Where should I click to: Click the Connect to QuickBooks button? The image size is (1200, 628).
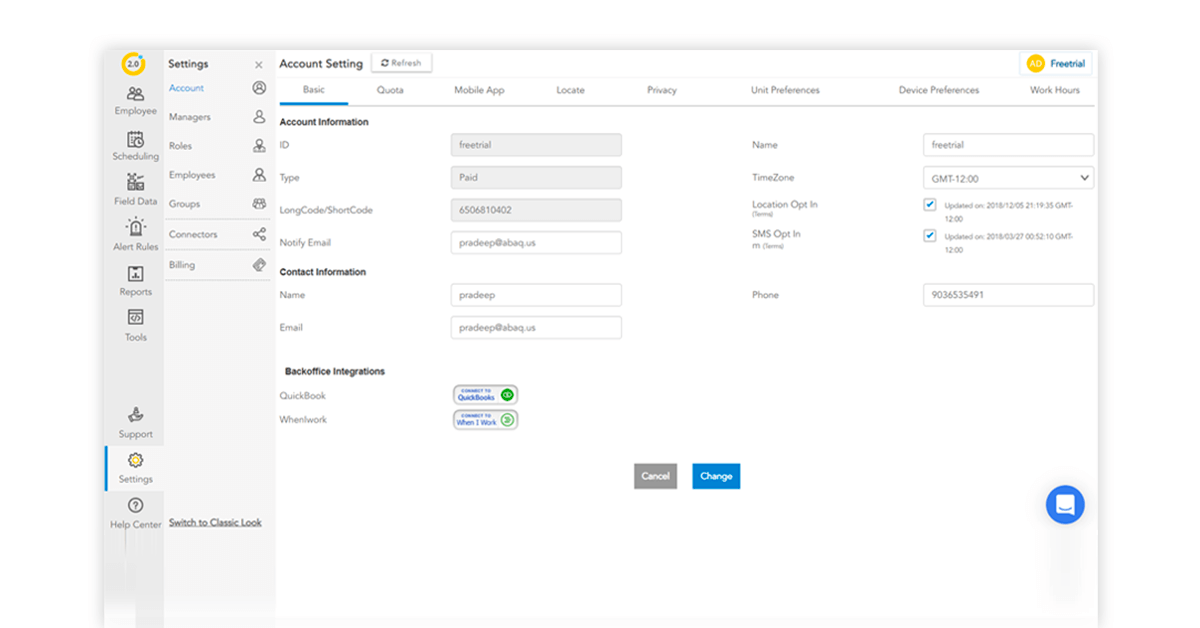point(485,395)
